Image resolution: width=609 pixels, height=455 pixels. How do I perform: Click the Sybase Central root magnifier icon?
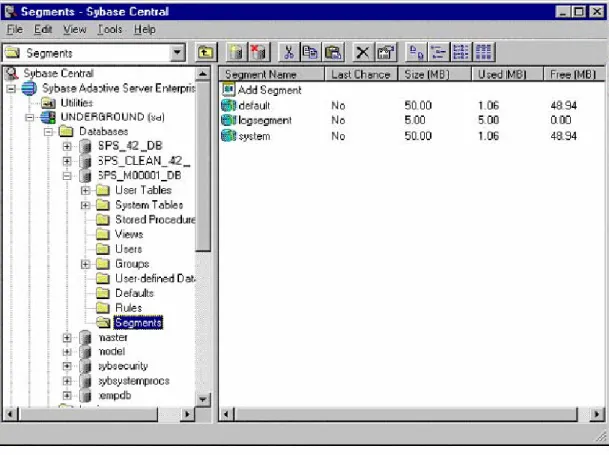tap(12, 73)
